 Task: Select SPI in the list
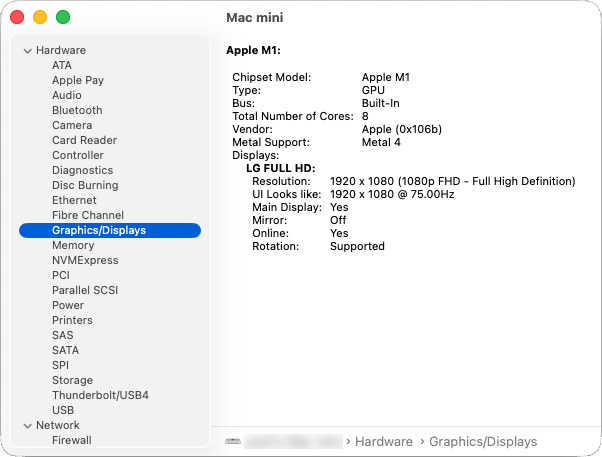point(61,365)
